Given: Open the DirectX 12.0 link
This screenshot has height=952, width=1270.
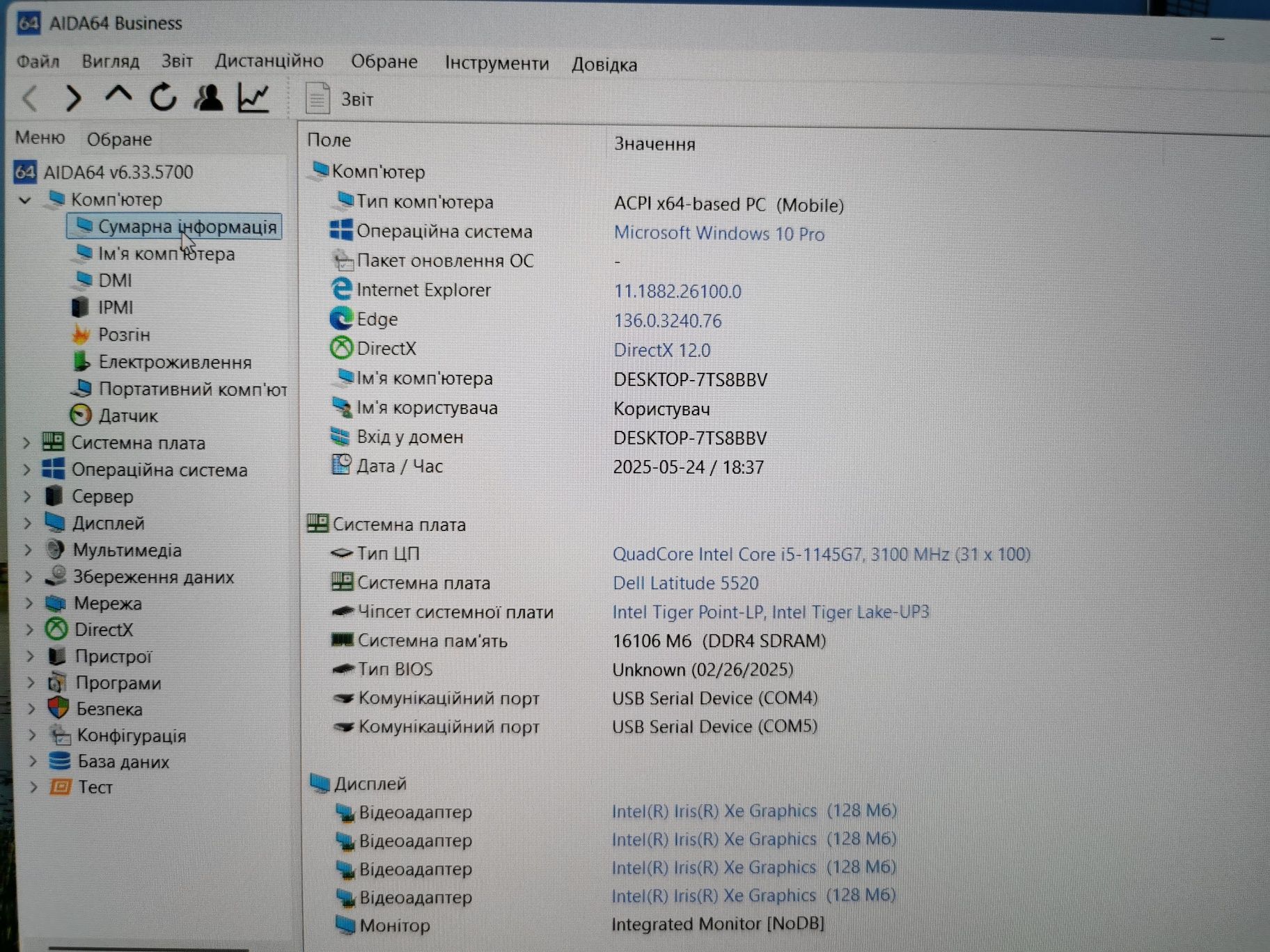Looking at the screenshot, I should (662, 350).
